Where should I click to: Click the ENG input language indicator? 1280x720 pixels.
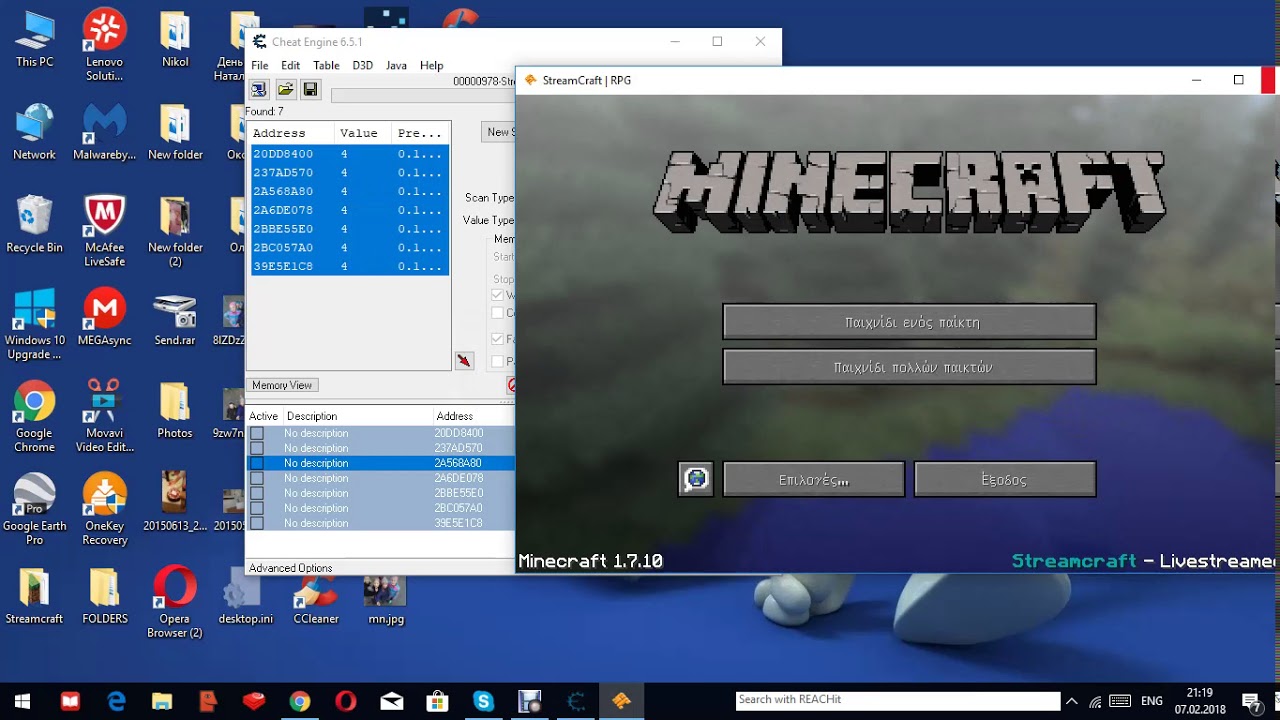[x=1152, y=701]
